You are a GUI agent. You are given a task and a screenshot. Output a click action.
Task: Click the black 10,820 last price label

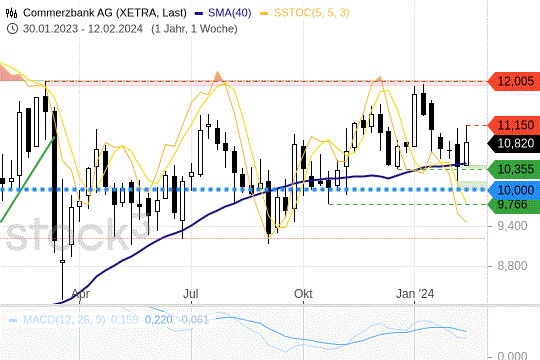click(514, 143)
